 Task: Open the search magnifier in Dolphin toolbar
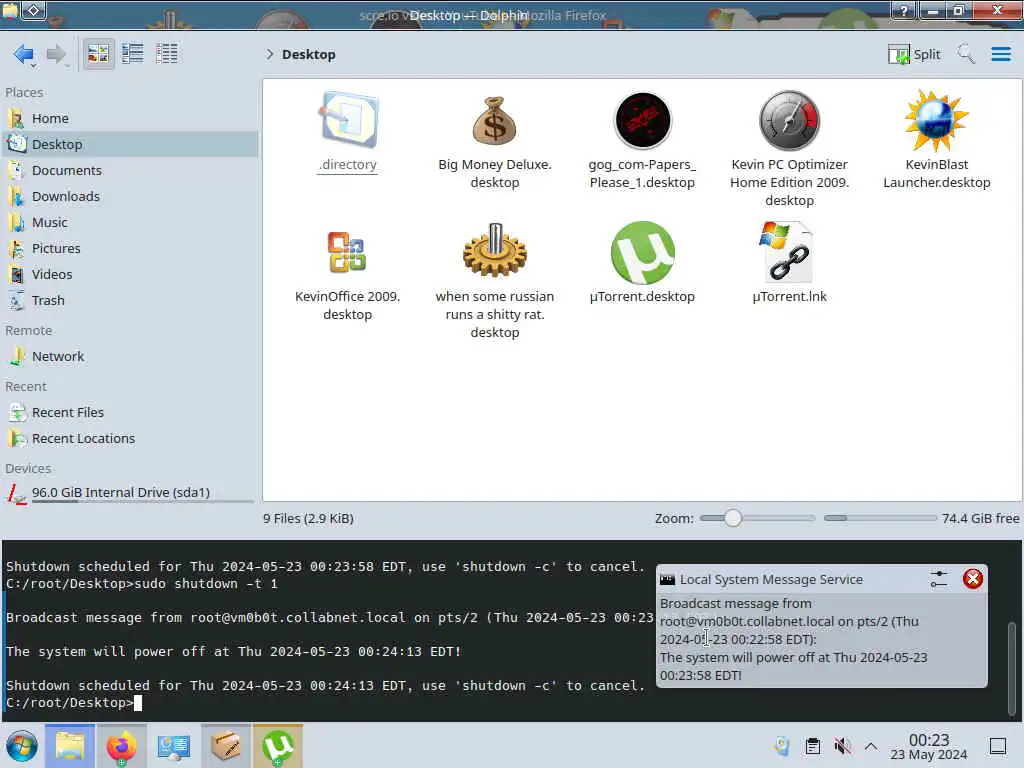click(x=966, y=54)
